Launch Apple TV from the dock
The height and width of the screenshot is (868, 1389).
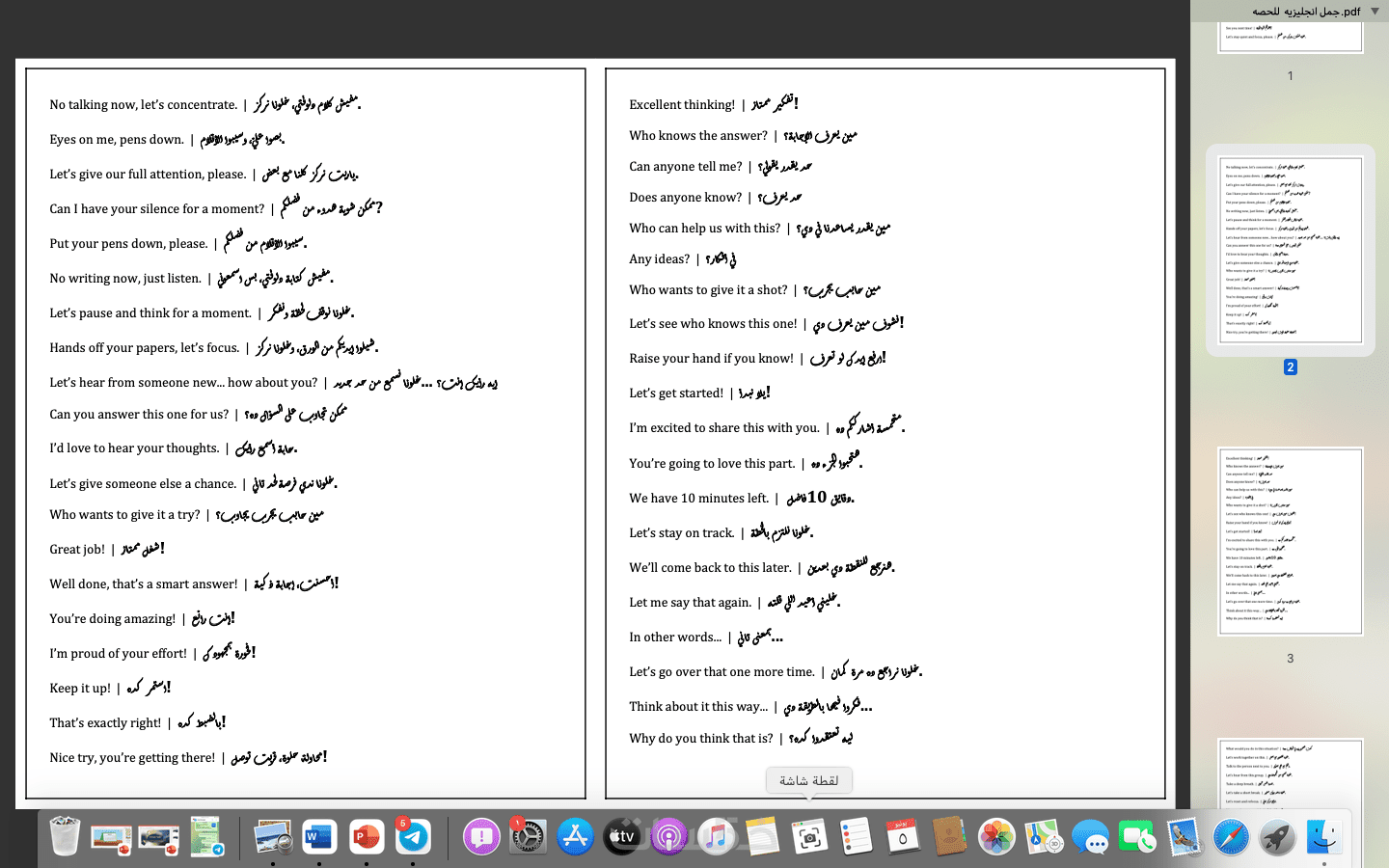(622, 836)
